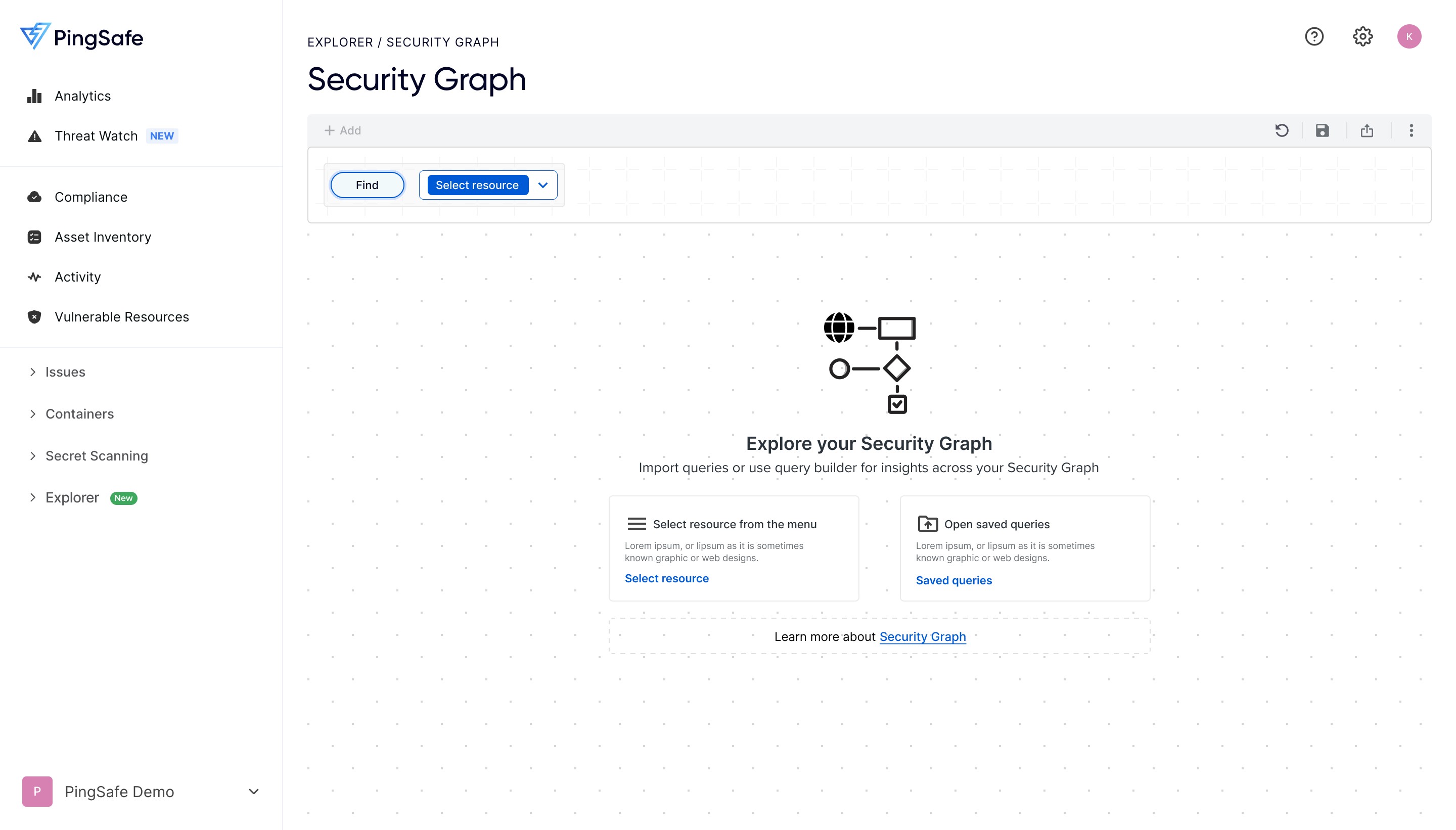Screen dimensions: 1456x830
Task: Go to Threat Watch
Action: click(97, 135)
